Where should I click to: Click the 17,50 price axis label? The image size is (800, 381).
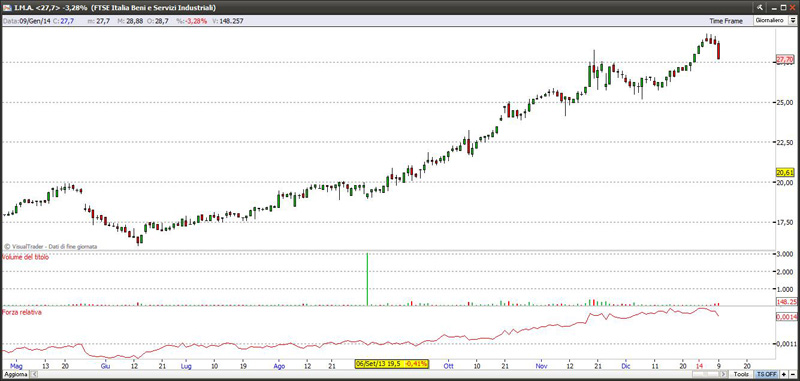click(x=784, y=222)
